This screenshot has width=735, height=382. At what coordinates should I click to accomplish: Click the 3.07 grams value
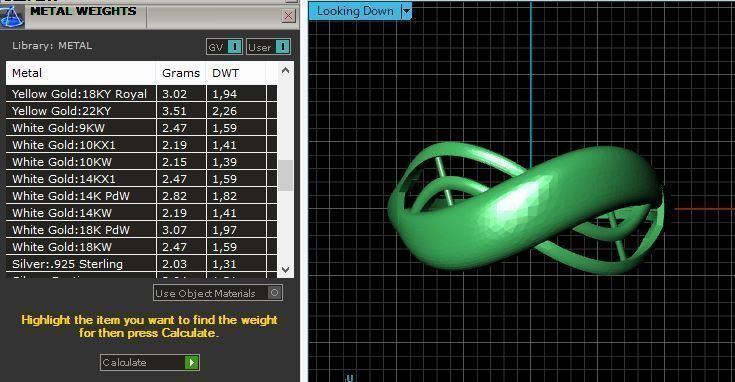point(174,230)
